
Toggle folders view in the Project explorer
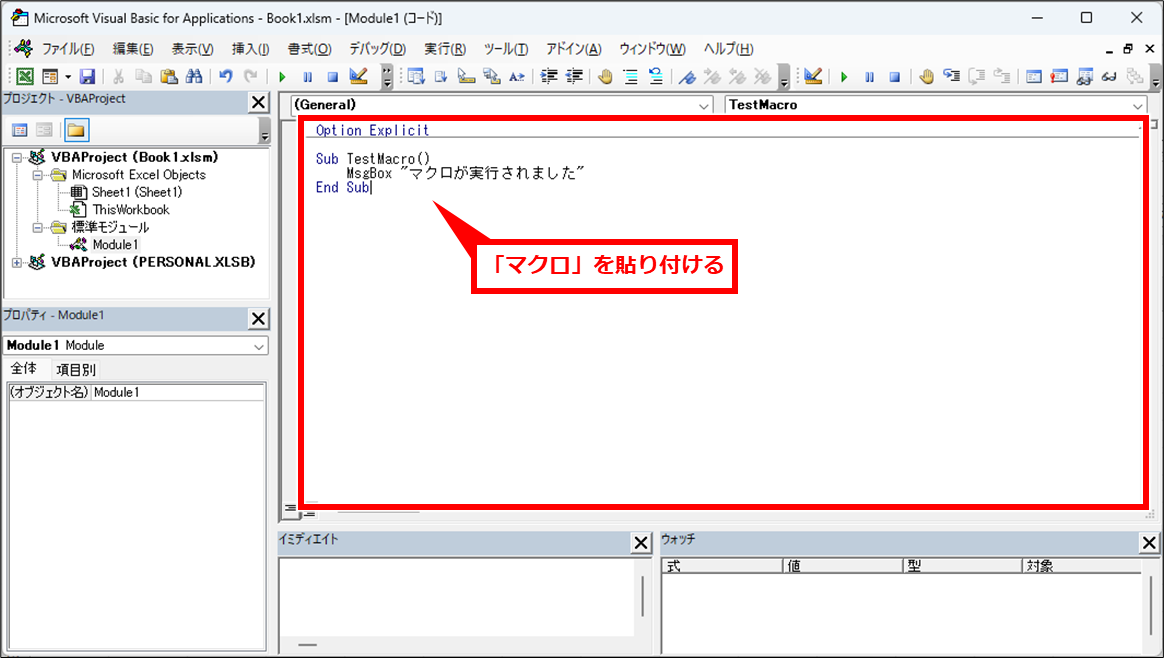[x=77, y=130]
